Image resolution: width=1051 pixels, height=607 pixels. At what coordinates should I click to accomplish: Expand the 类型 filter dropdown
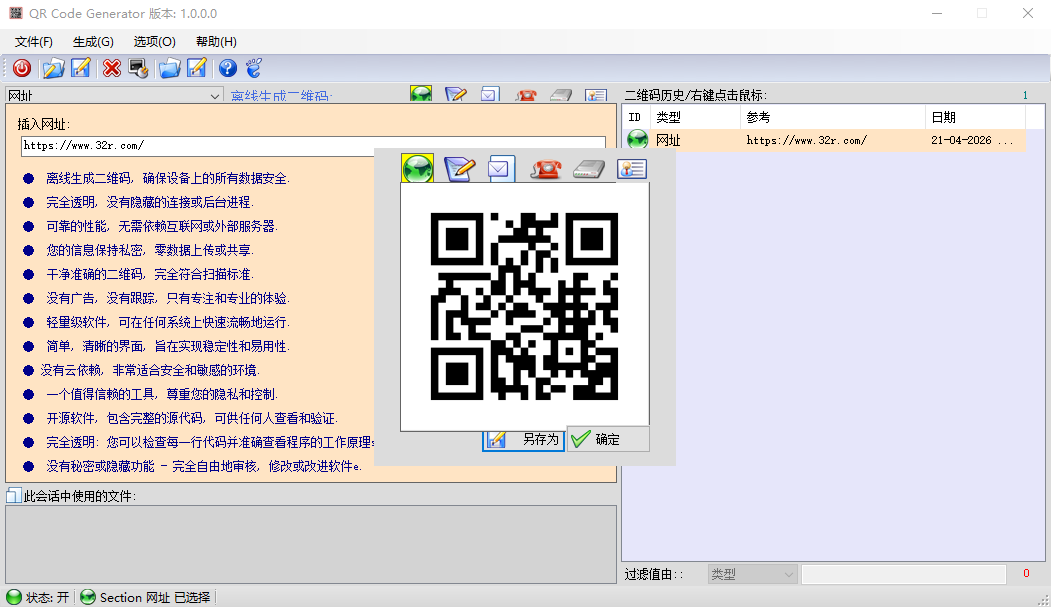click(x=788, y=574)
